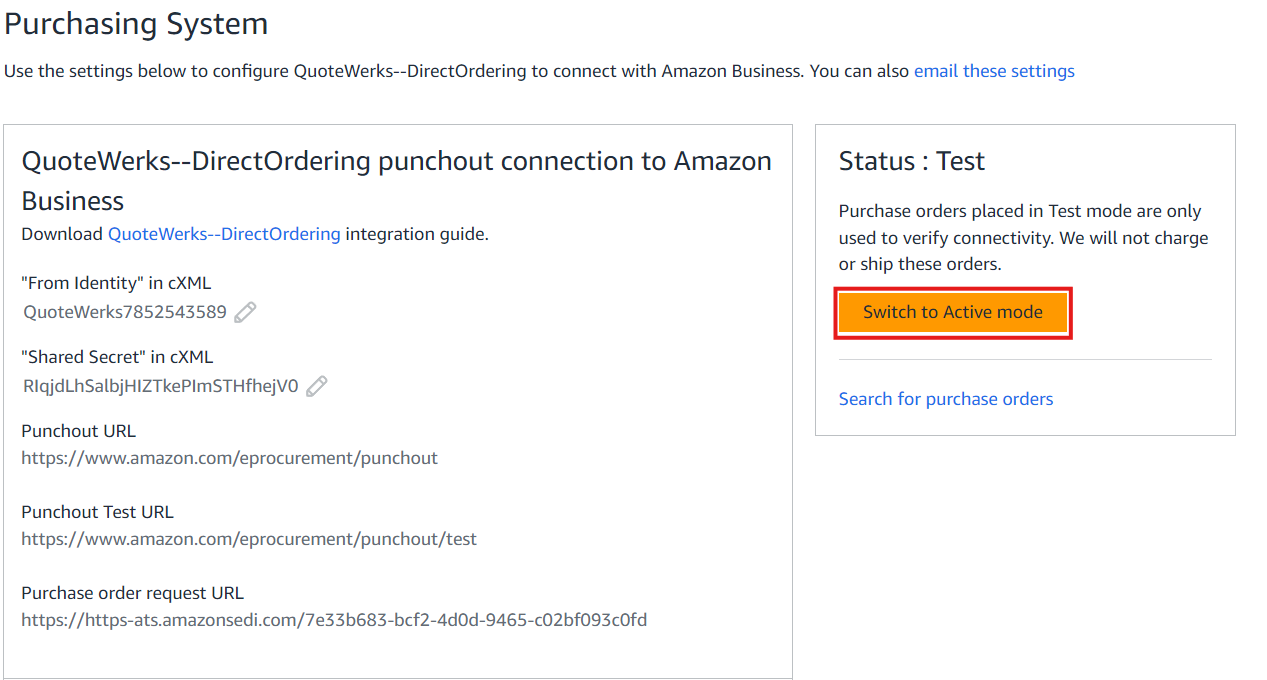Click the amazonsedi purchase order request URL
The image size is (1267, 680).
[334, 620]
